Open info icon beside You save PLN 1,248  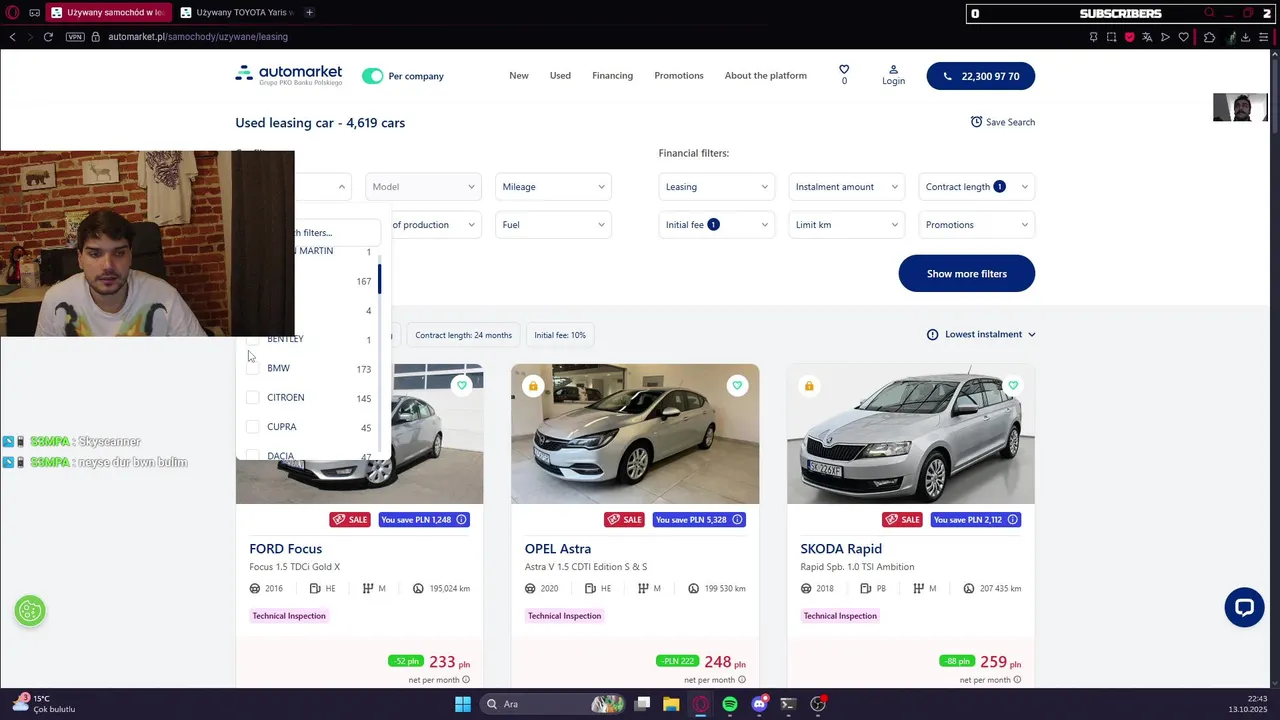click(x=461, y=520)
